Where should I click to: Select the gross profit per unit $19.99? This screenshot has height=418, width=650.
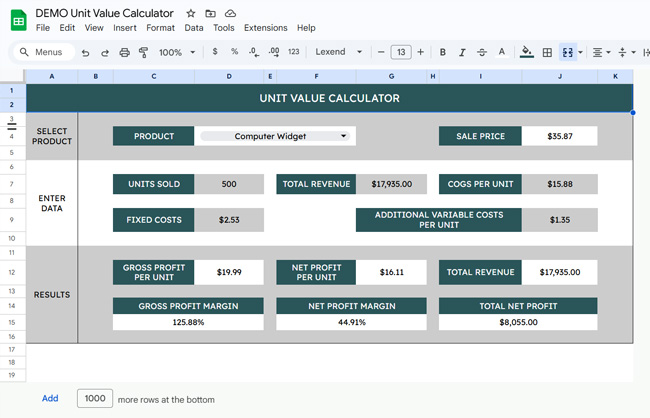[229, 272]
